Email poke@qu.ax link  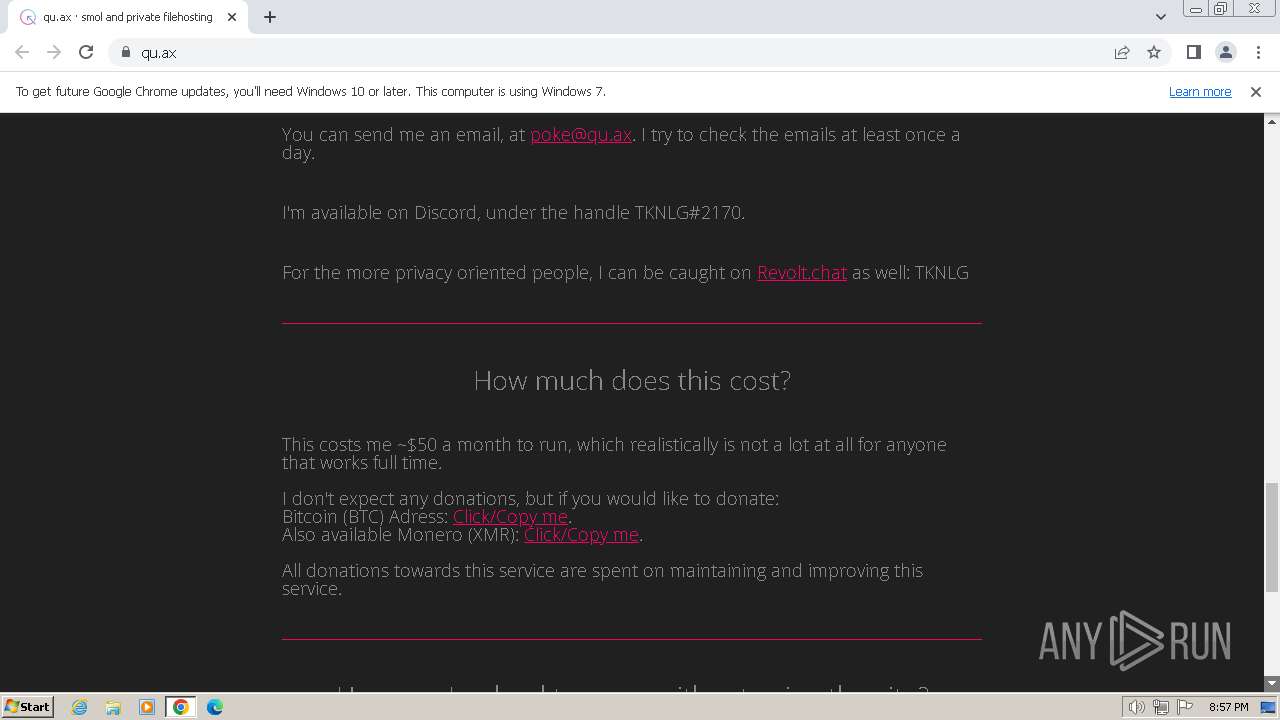(x=581, y=134)
